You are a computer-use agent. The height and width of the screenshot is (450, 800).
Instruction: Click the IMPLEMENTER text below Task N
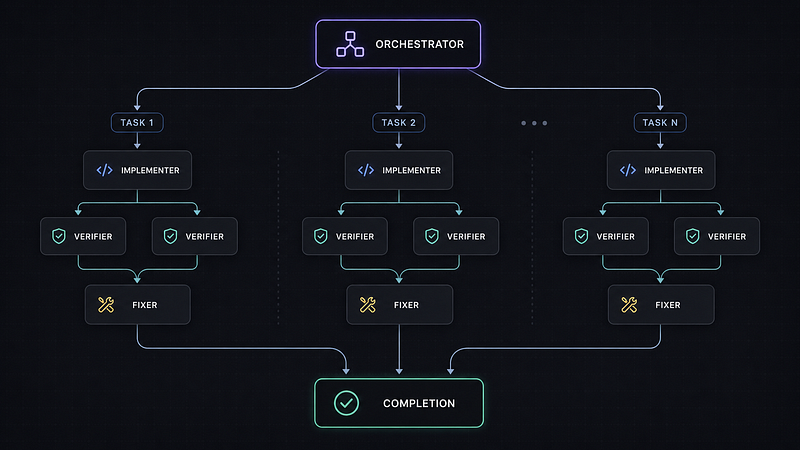(673, 170)
